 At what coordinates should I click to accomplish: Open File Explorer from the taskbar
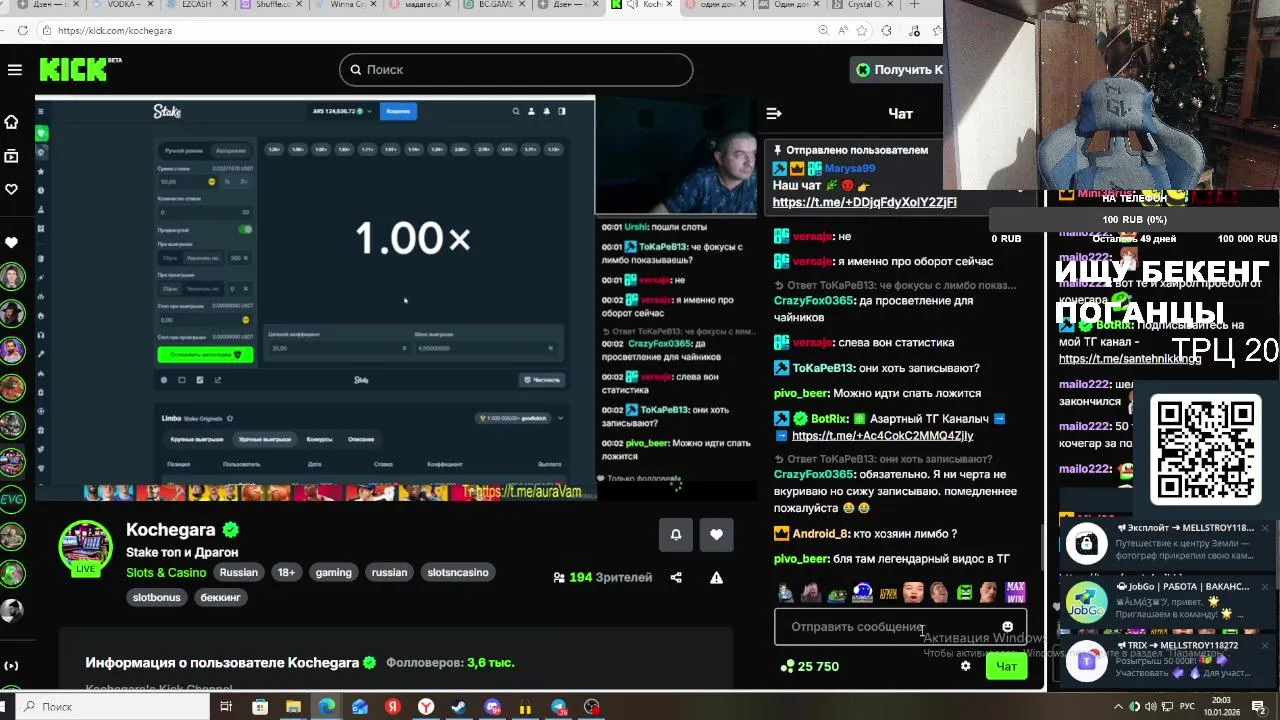(x=293, y=707)
